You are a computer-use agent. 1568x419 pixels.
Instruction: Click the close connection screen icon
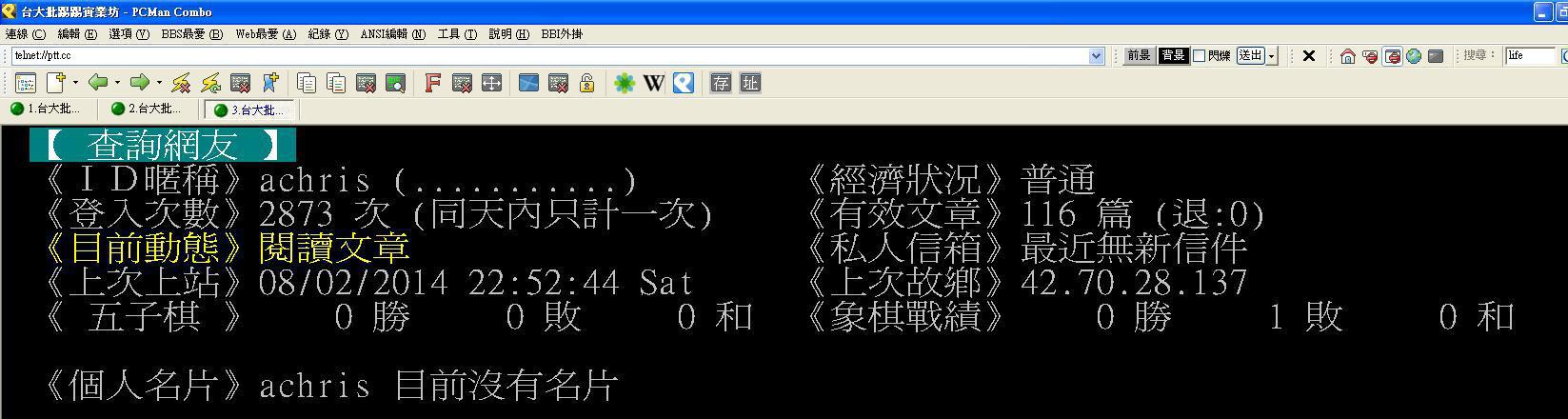tap(240, 83)
